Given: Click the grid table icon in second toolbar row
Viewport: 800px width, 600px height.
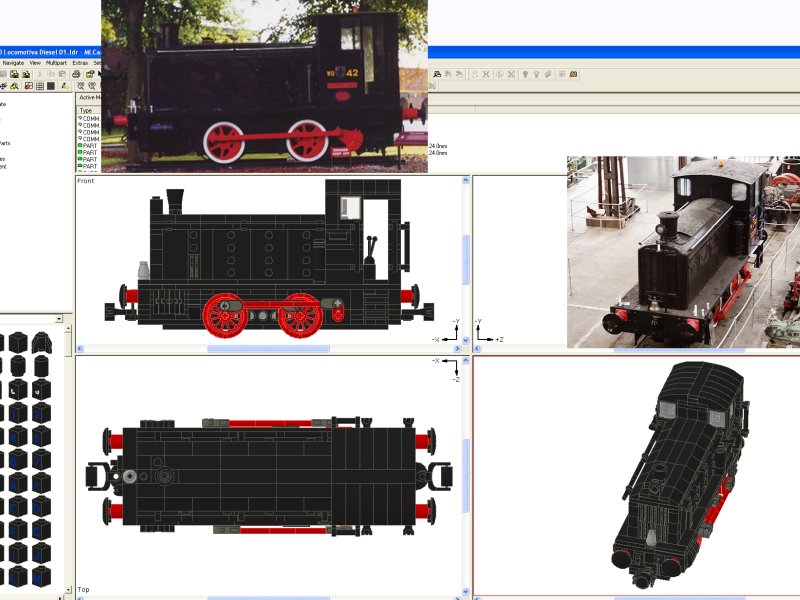Looking at the screenshot, I should pos(40,86).
